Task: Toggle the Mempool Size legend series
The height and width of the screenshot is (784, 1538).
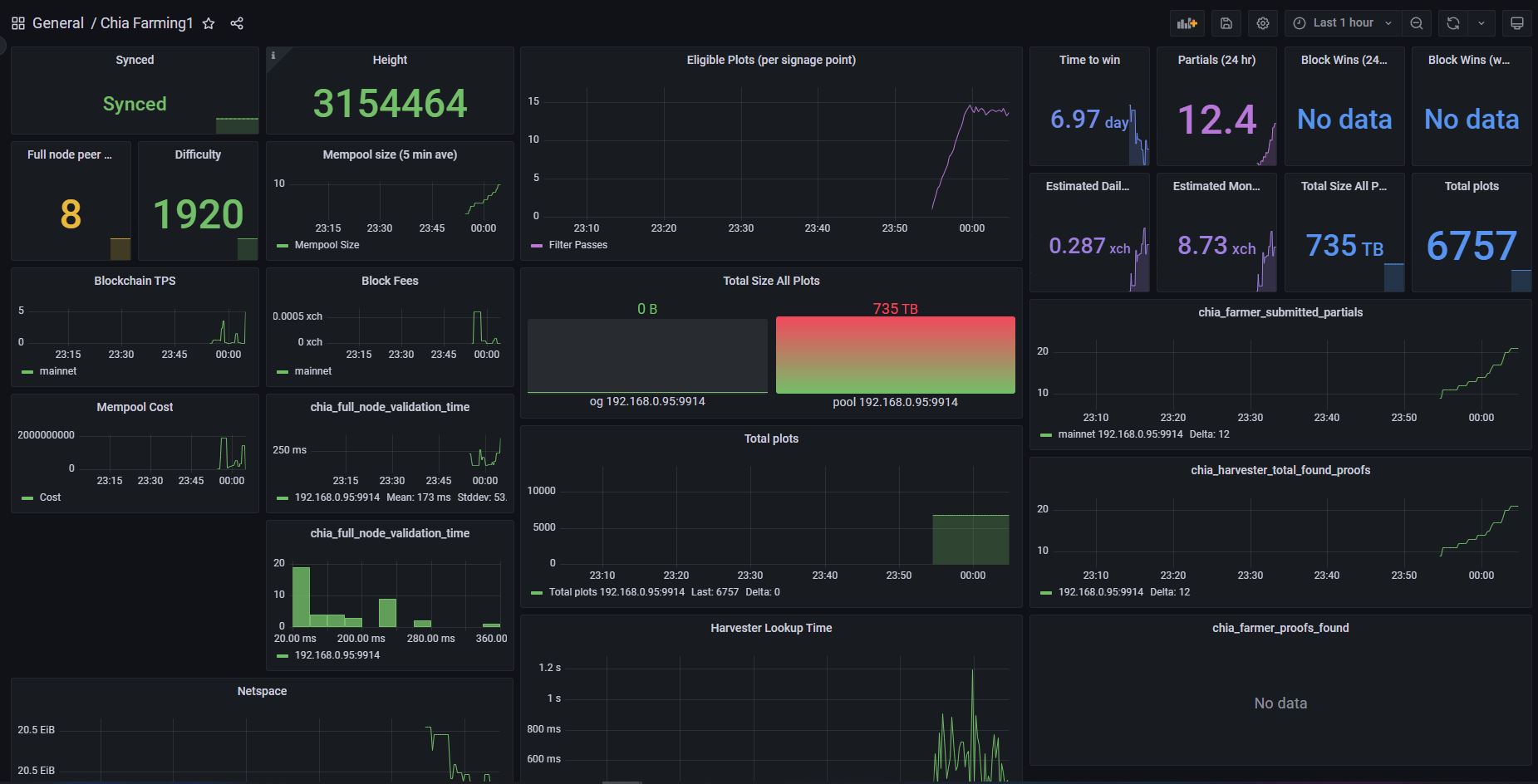Action: pyautogui.click(x=327, y=245)
